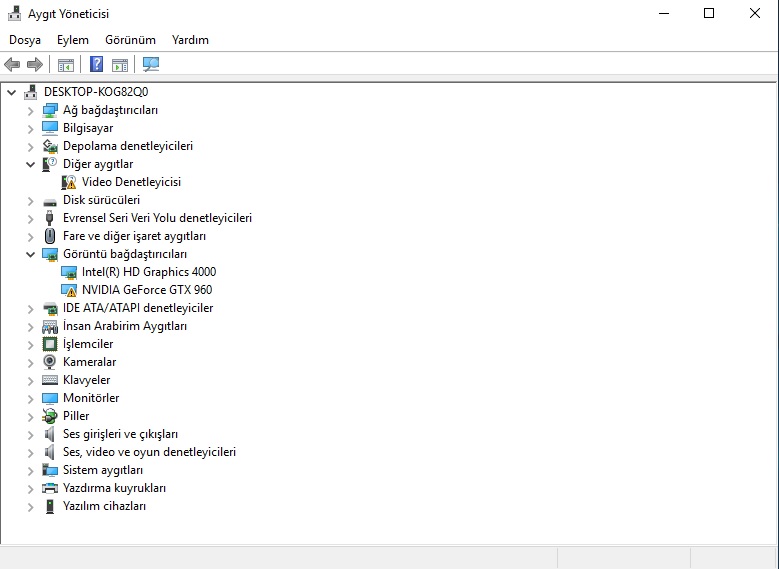Open the Görünüm menu
779x569 pixels.
click(x=130, y=40)
